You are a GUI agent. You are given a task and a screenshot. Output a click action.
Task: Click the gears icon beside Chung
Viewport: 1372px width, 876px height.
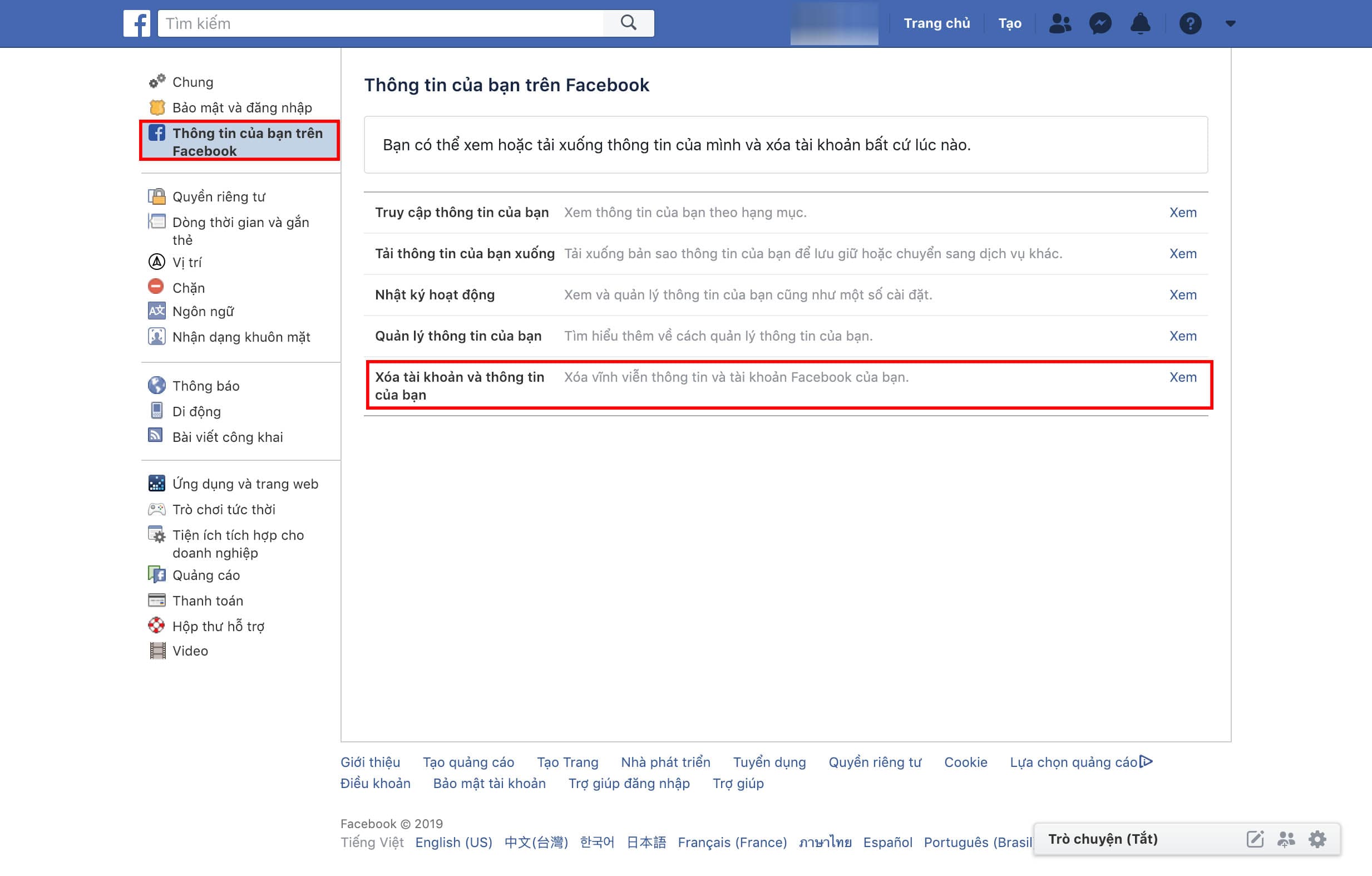(157, 81)
